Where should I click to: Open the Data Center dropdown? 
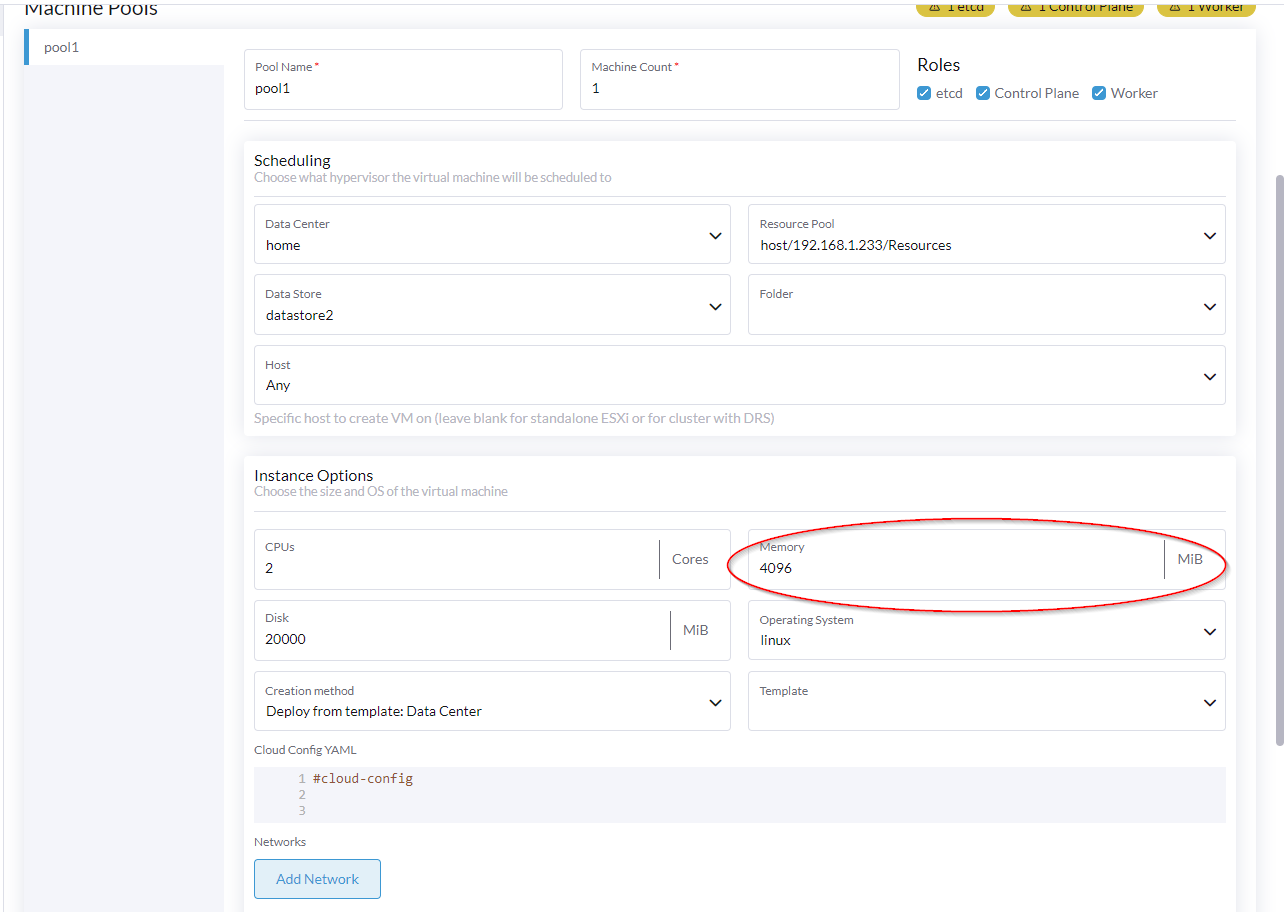coord(714,234)
